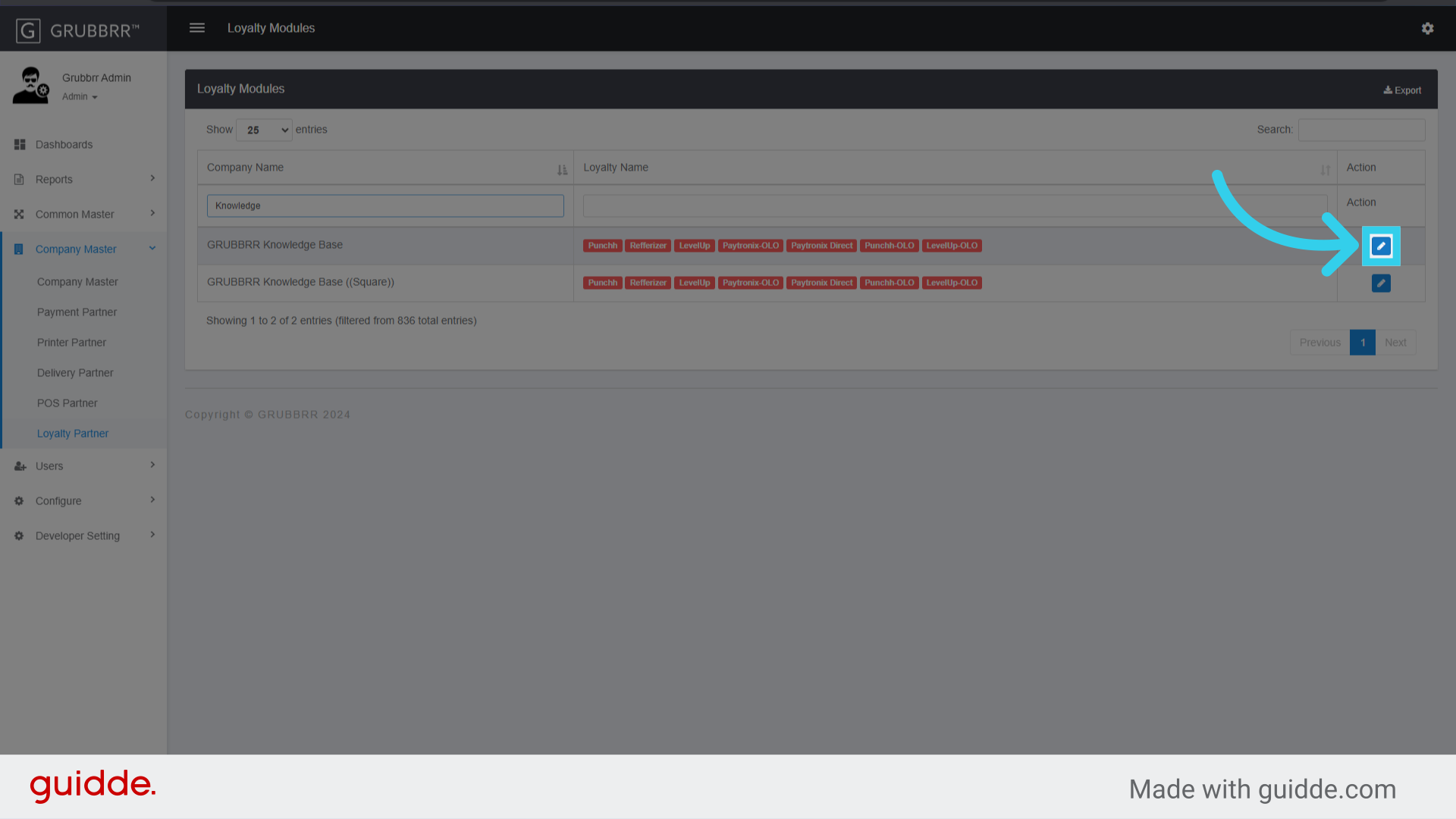Click Paytronix-OLO tag in the ((Square)) row
The height and width of the screenshot is (819, 1456).
click(751, 283)
